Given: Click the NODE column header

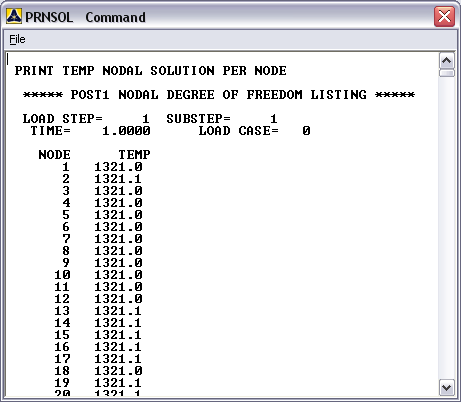Looking at the screenshot, I should click(x=54, y=155).
